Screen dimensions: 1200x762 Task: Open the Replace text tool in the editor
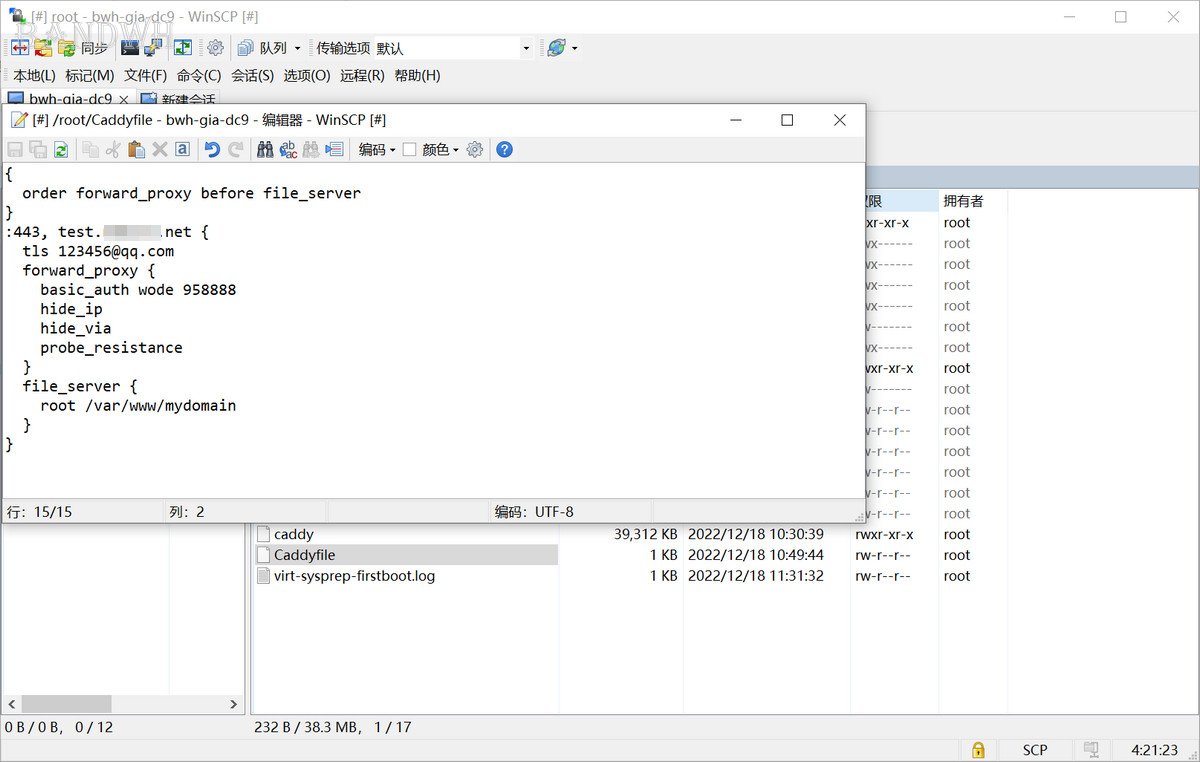(x=288, y=149)
